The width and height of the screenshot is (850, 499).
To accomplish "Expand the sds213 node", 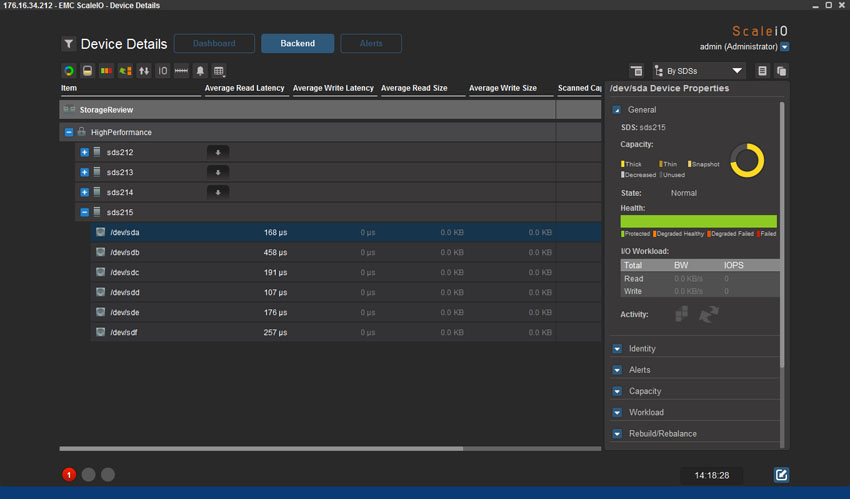I will click(84, 172).
